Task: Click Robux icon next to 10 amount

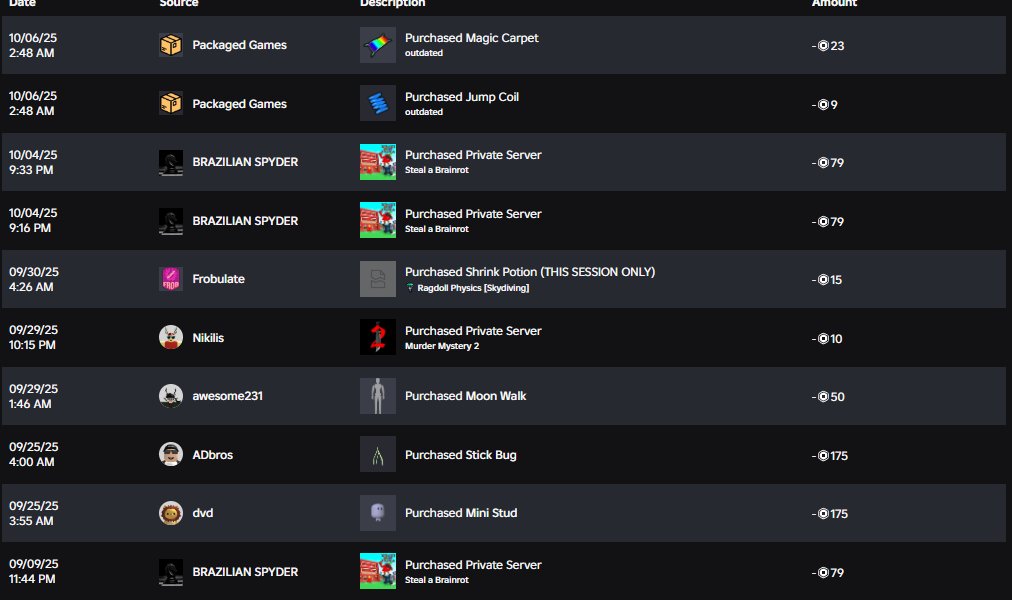Action: coord(823,339)
